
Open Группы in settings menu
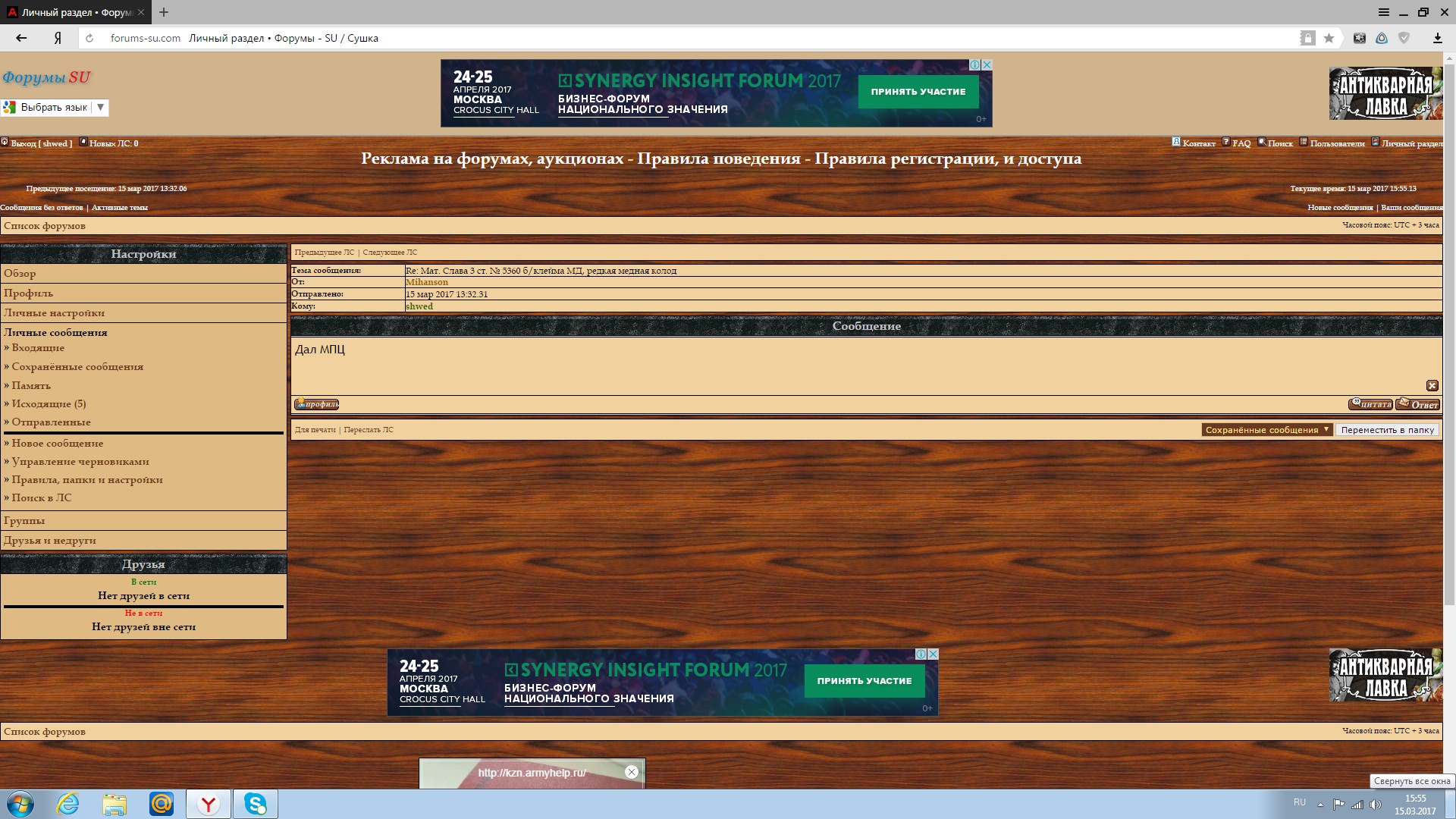(24, 520)
